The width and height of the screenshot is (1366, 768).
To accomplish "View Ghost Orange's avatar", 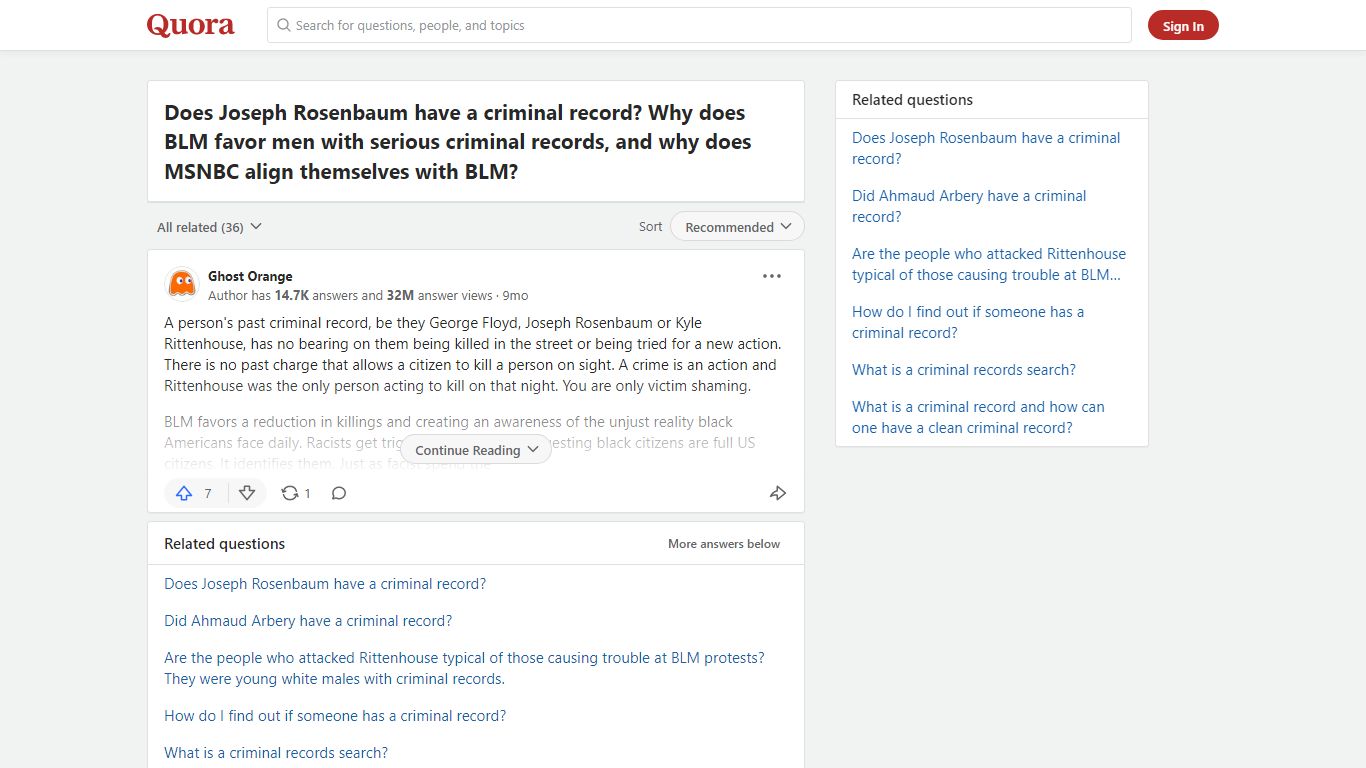I will 181,285.
